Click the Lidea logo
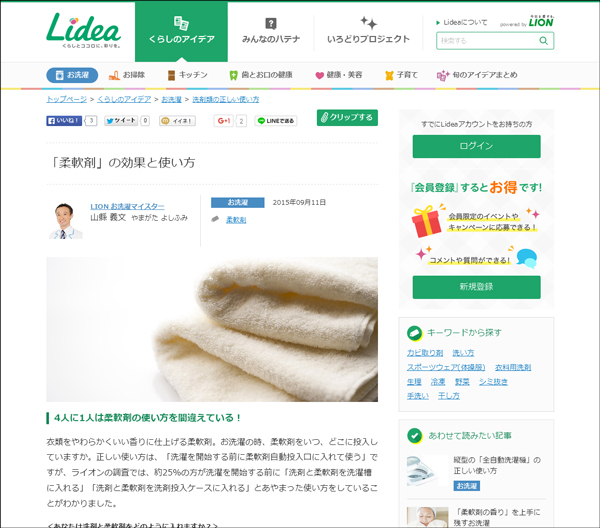600x528 pixels. coord(83,30)
